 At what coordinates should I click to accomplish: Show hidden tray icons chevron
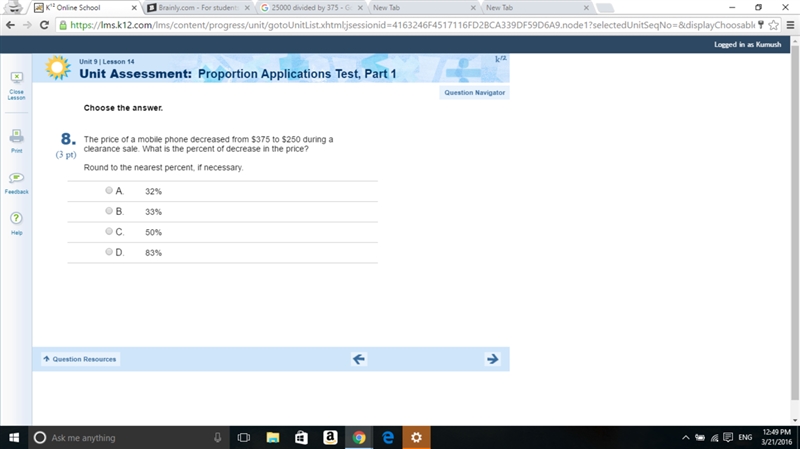click(686, 438)
